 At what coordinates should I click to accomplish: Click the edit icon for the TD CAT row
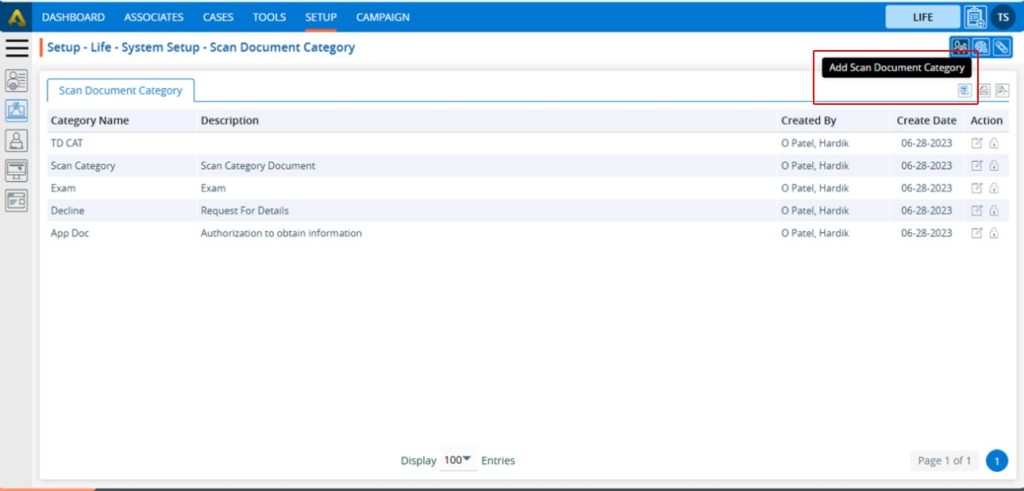pos(977,143)
